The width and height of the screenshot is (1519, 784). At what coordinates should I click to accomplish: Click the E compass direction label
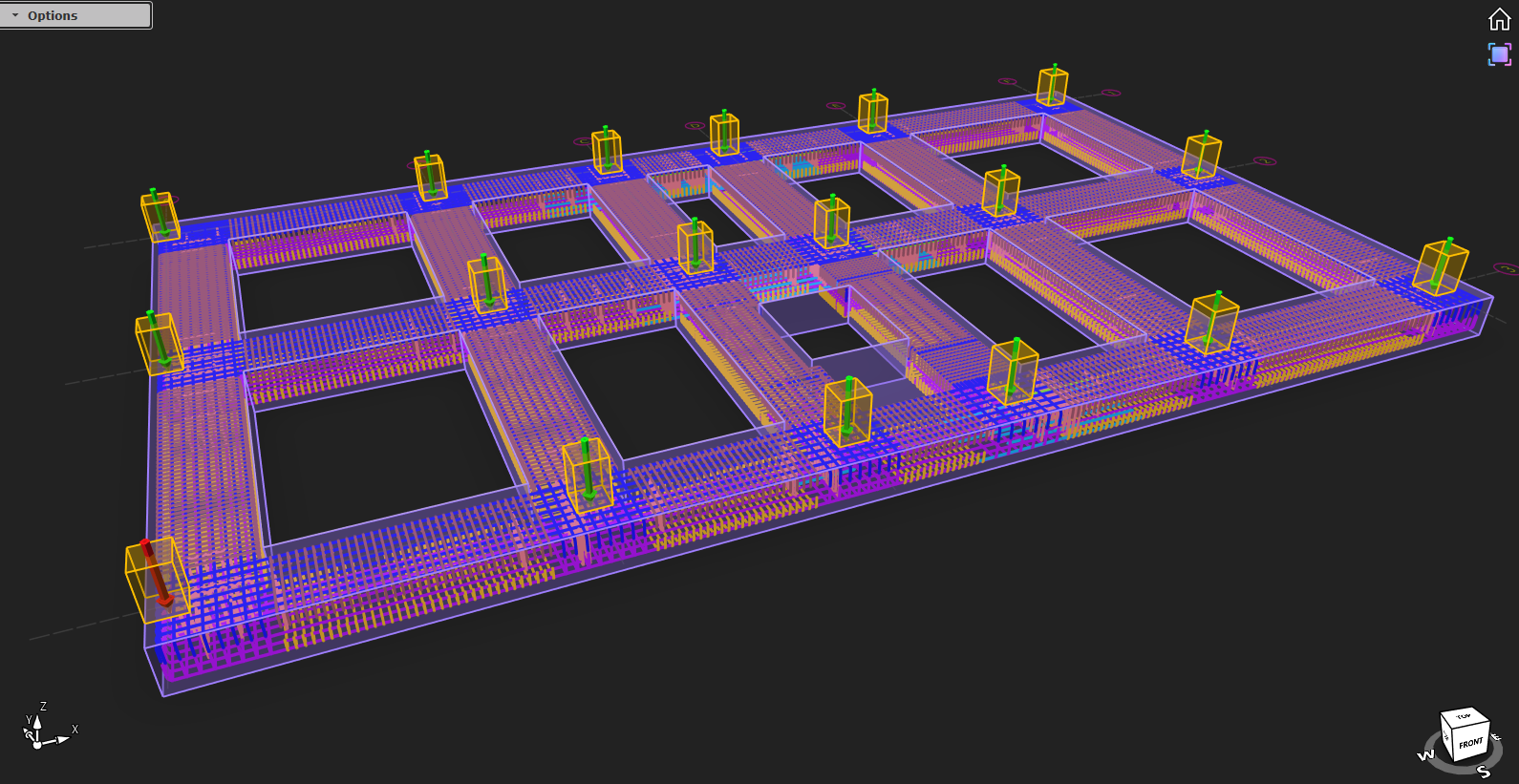pyautogui.click(x=1497, y=736)
